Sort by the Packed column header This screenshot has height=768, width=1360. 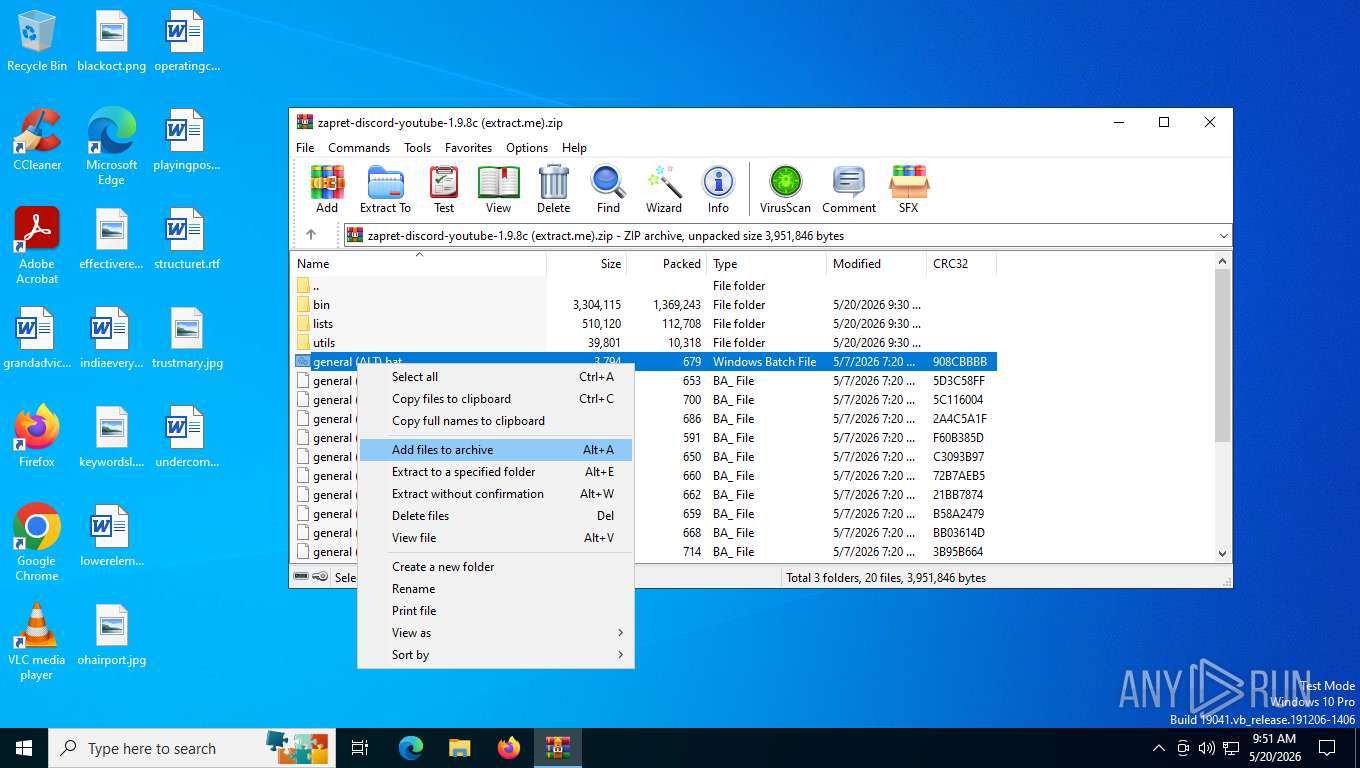click(x=667, y=264)
